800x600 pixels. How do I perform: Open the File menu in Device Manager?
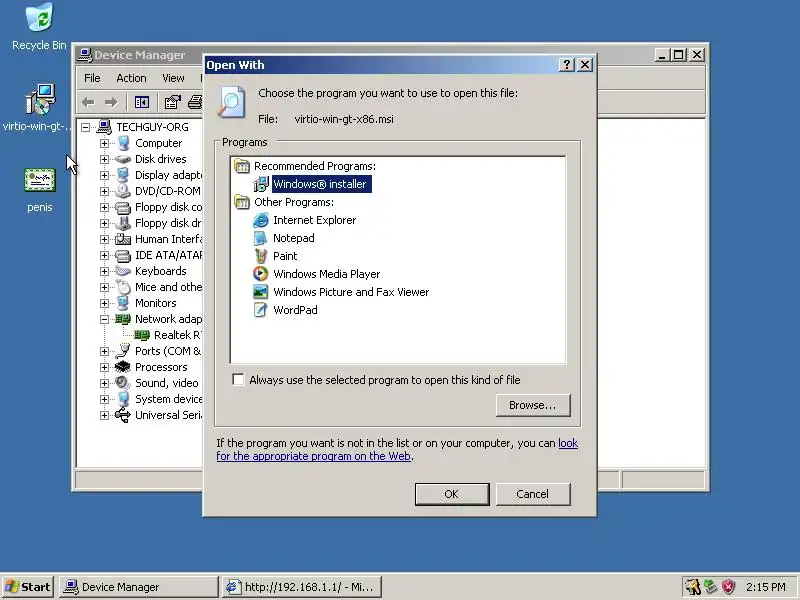pyautogui.click(x=92, y=78)
